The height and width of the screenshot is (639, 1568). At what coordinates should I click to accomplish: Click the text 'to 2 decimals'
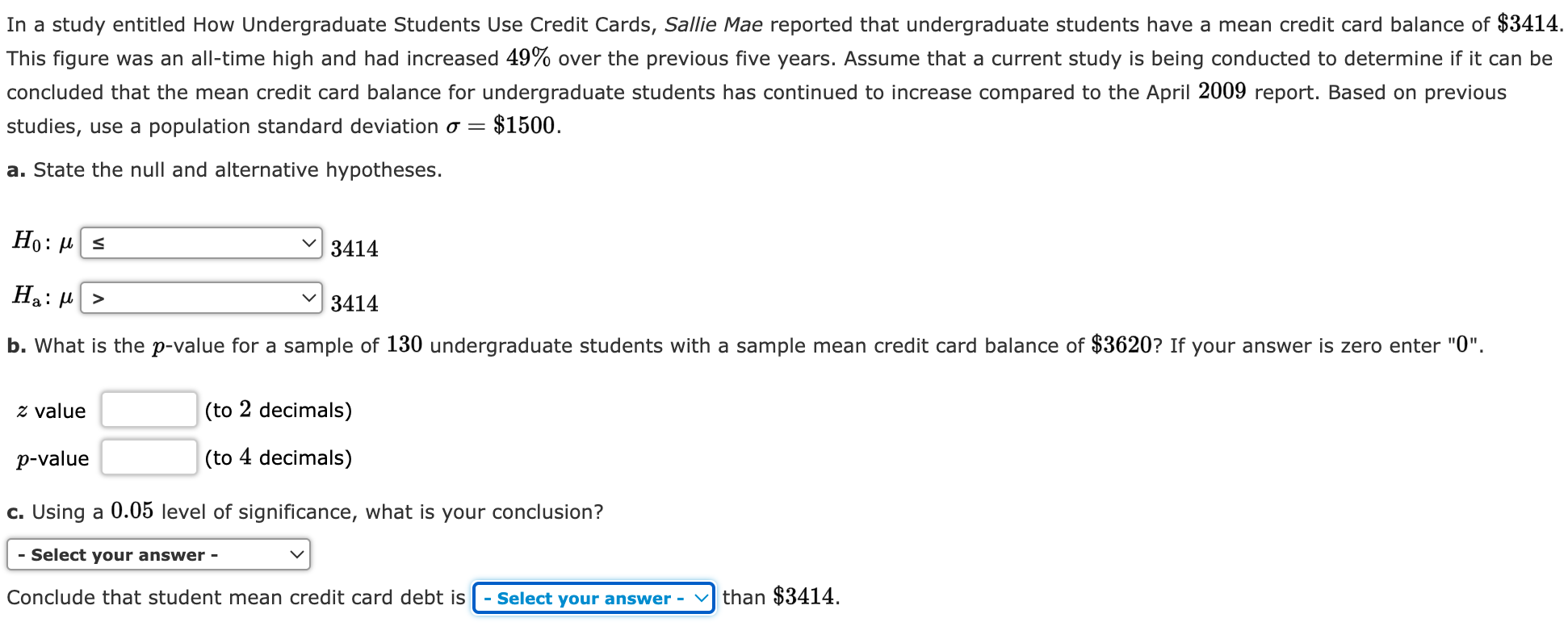(278, 410)
